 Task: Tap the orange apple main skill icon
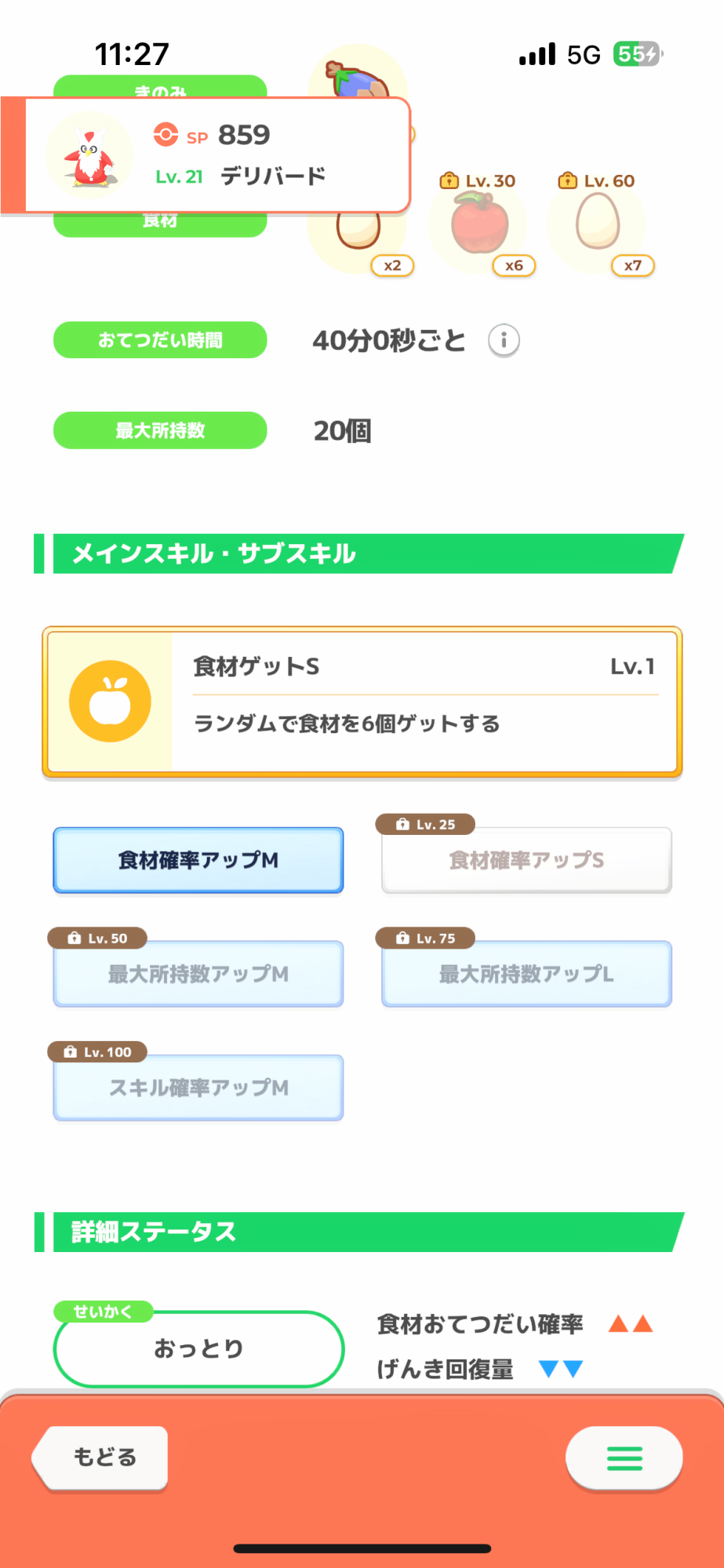pos(110,701)
